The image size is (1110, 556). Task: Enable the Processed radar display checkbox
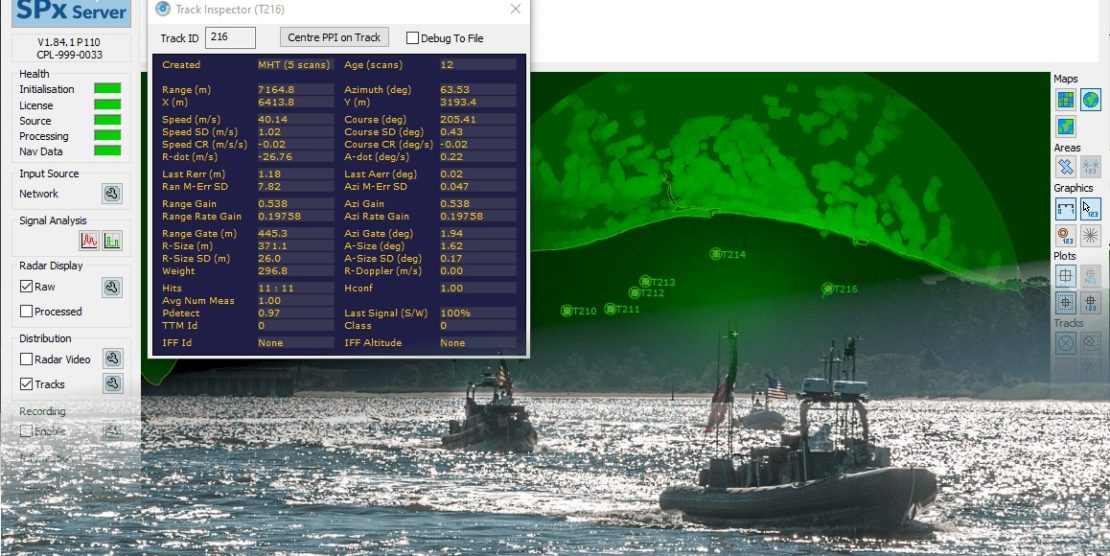pyautogui.click(x=27, y=311)
